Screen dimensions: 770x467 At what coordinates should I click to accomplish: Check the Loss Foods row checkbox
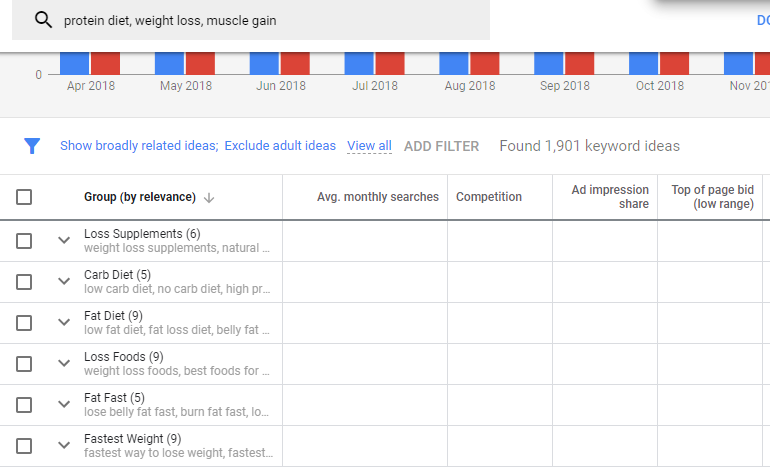24,364
